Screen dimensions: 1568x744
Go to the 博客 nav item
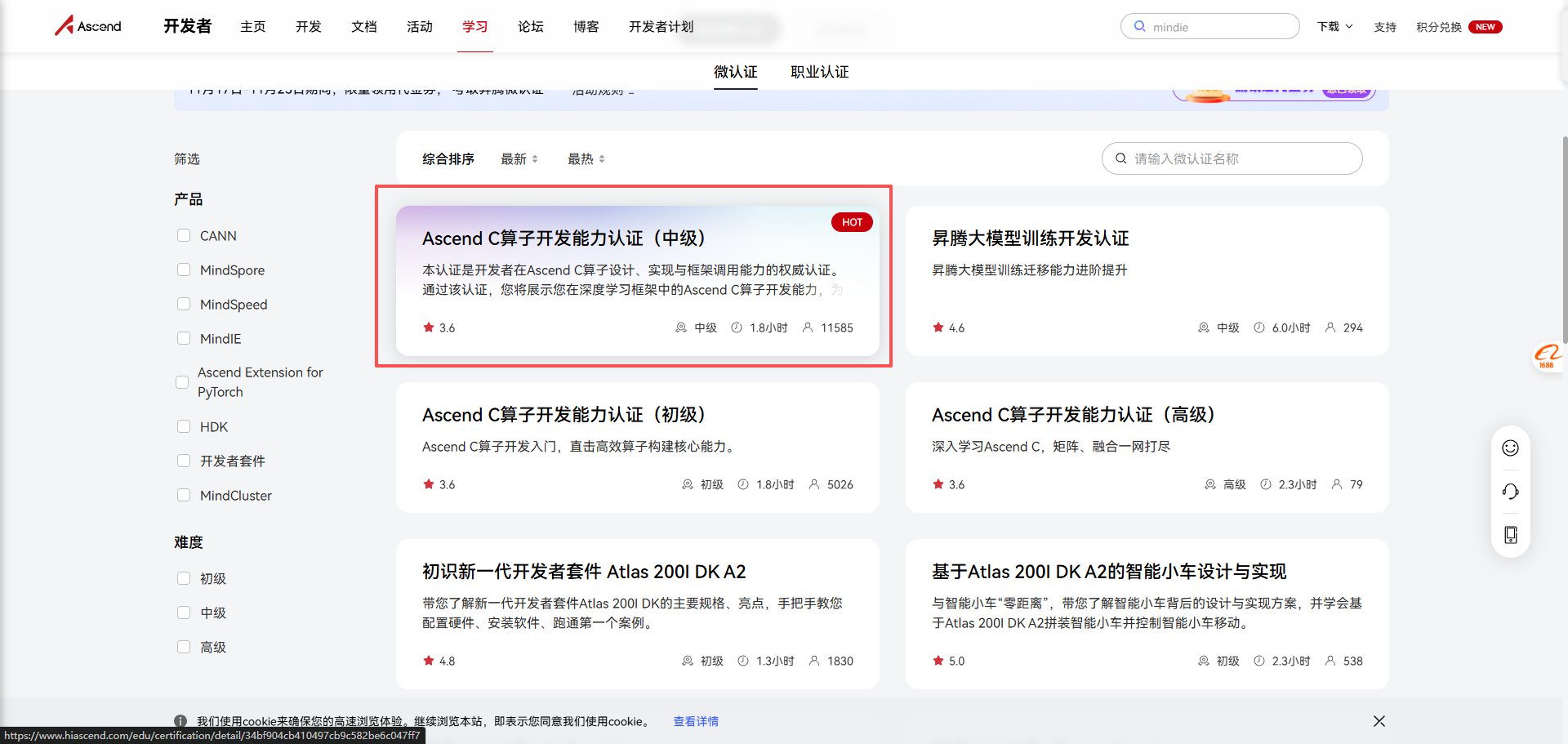586,27
